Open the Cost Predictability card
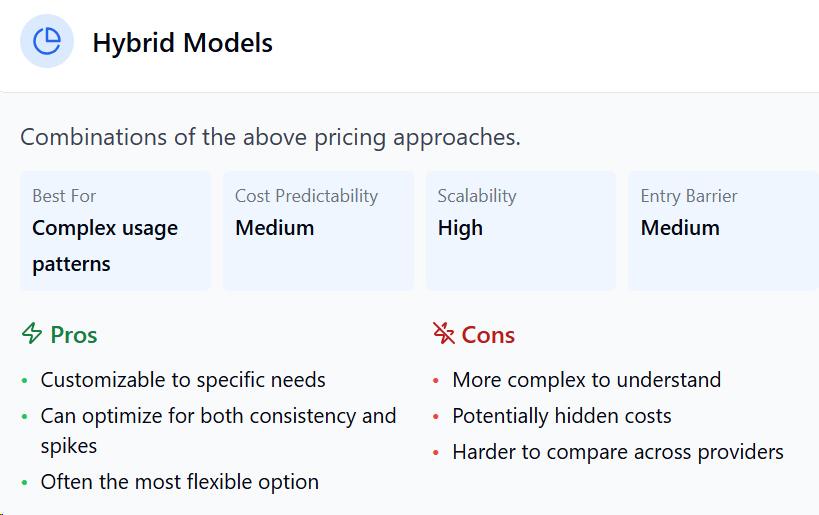The image size is (819, 515). 318,231
